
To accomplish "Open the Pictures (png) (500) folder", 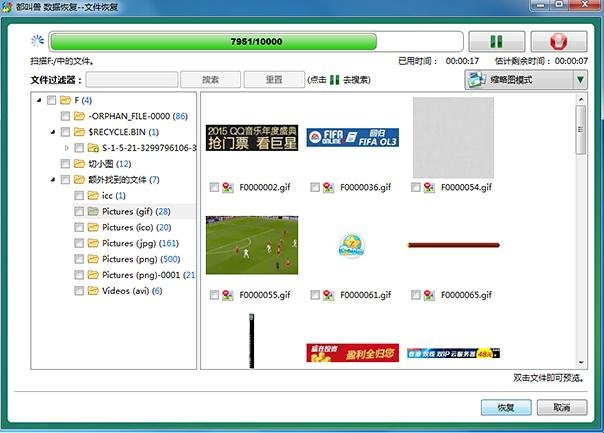I will [141, 259].
